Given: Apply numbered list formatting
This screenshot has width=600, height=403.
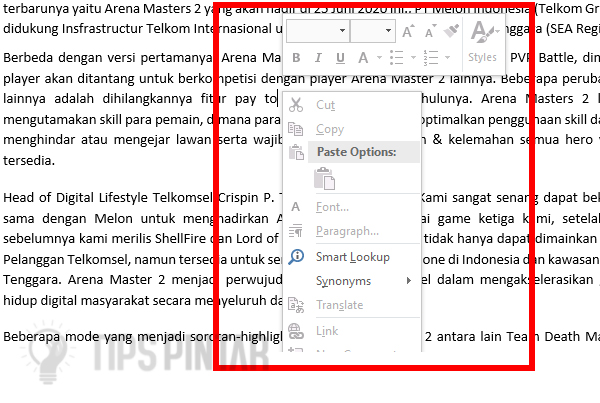Looking at the screenshot, I should point(431,58).
